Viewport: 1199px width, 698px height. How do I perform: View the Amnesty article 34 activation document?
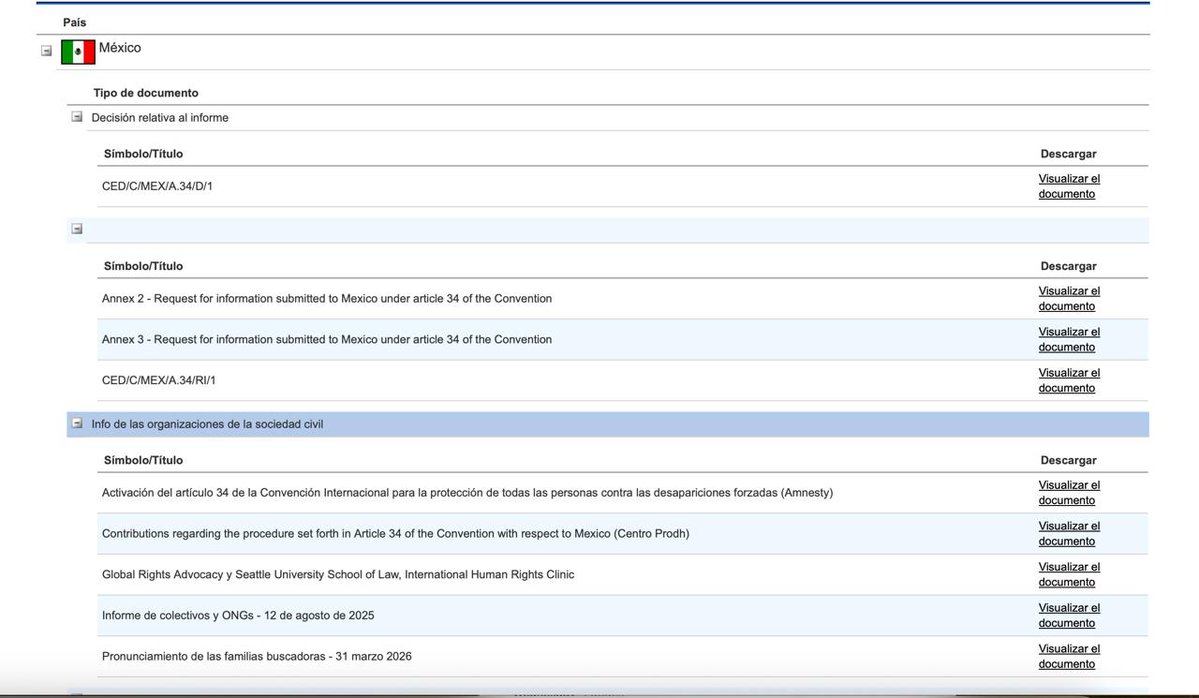coord(1069,493)
